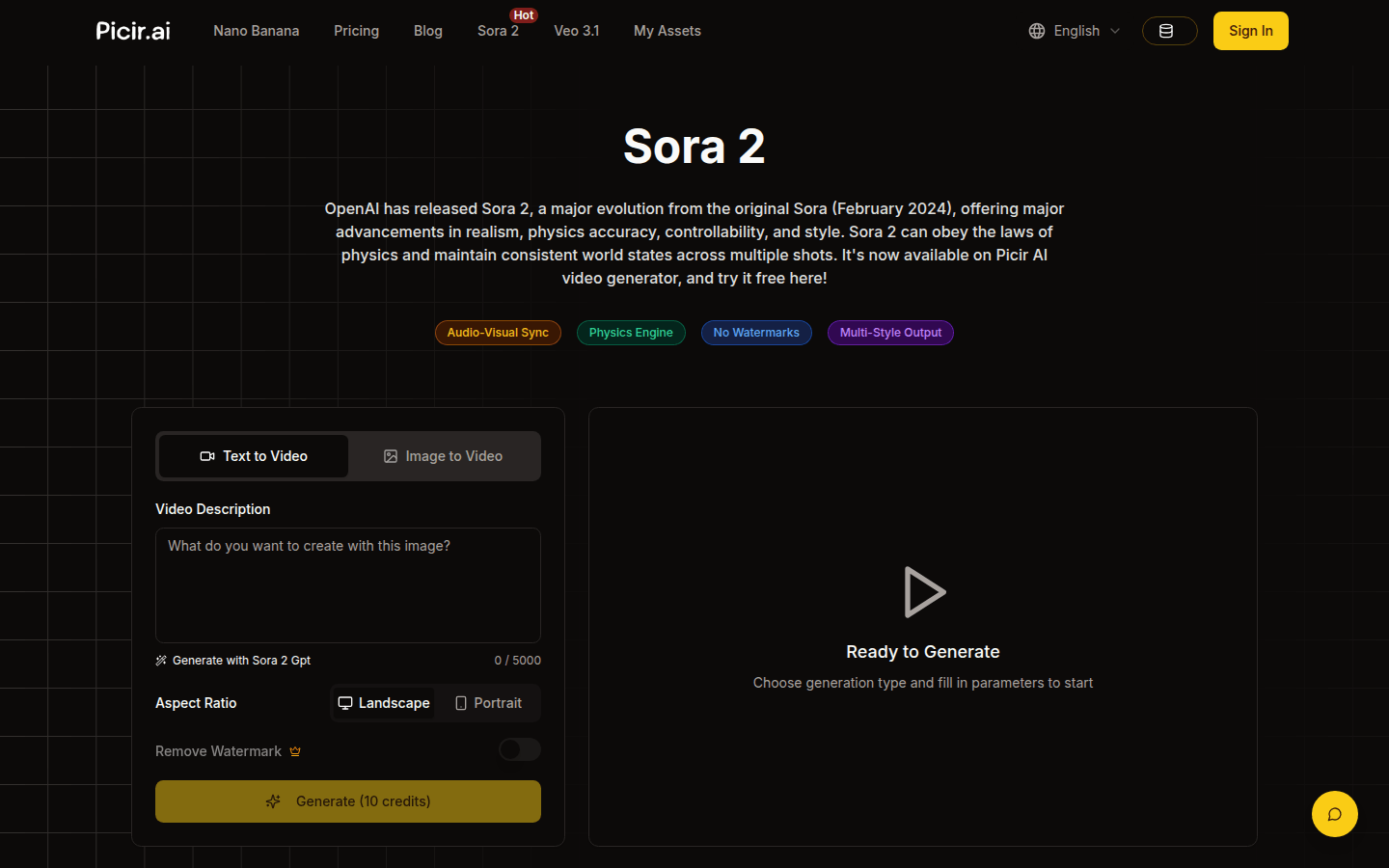Image resolution: width=1389 pixels, height=868 pixels.
Task: Click the Multi-Style Output tag
Action: tap(890, 333)
